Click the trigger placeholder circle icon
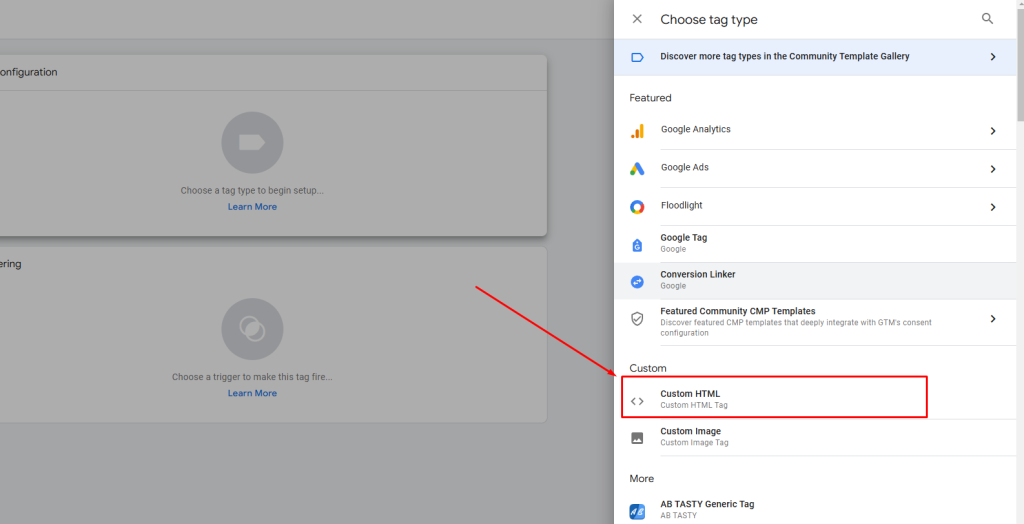 [x=252, y=329]
